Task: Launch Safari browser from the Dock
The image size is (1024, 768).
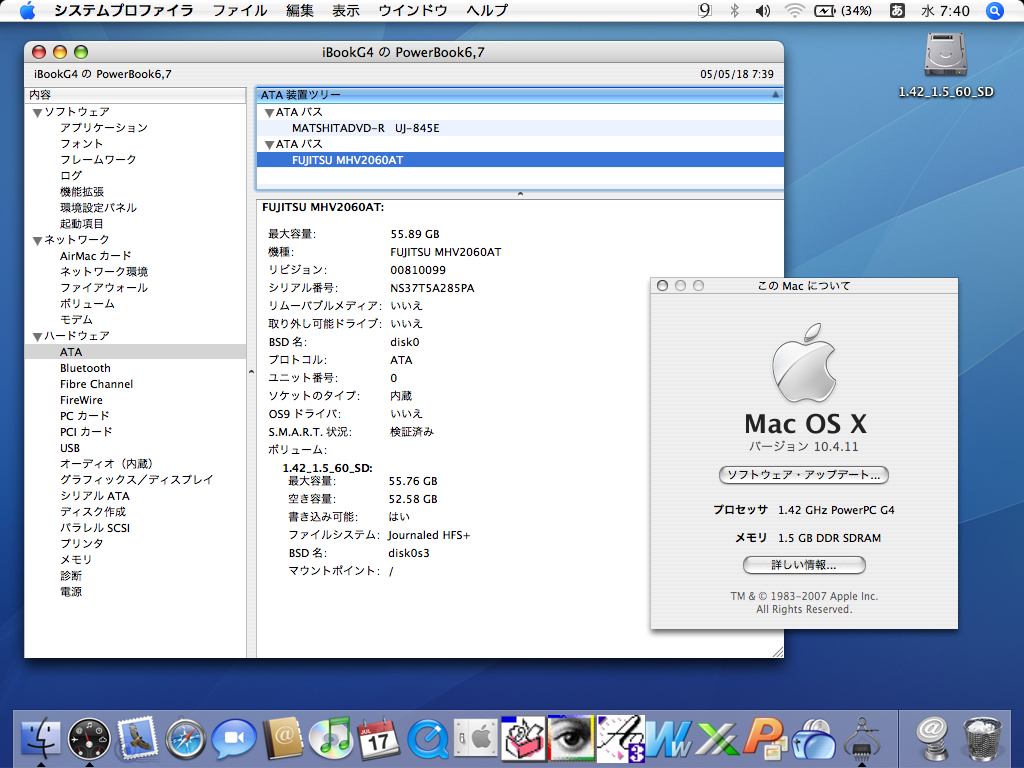Action: [x=185, y=738]
